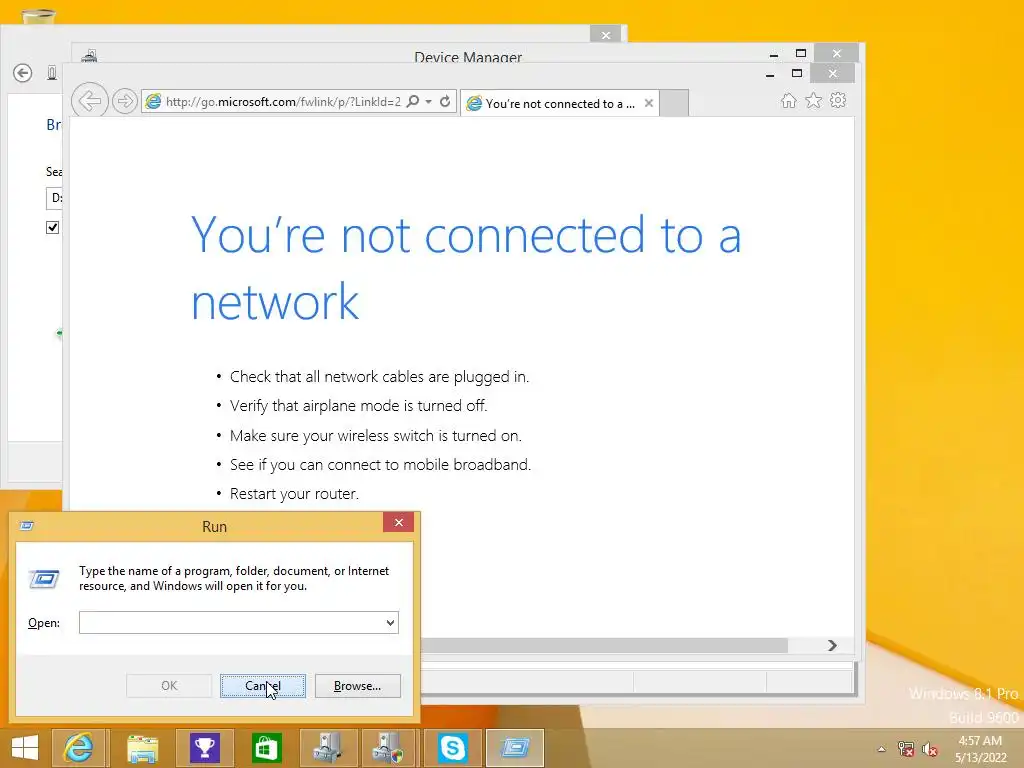Switch to the second shielded Device Manager taskbar icon
This screenshot has width=1024, height=768.
[389, 748]
